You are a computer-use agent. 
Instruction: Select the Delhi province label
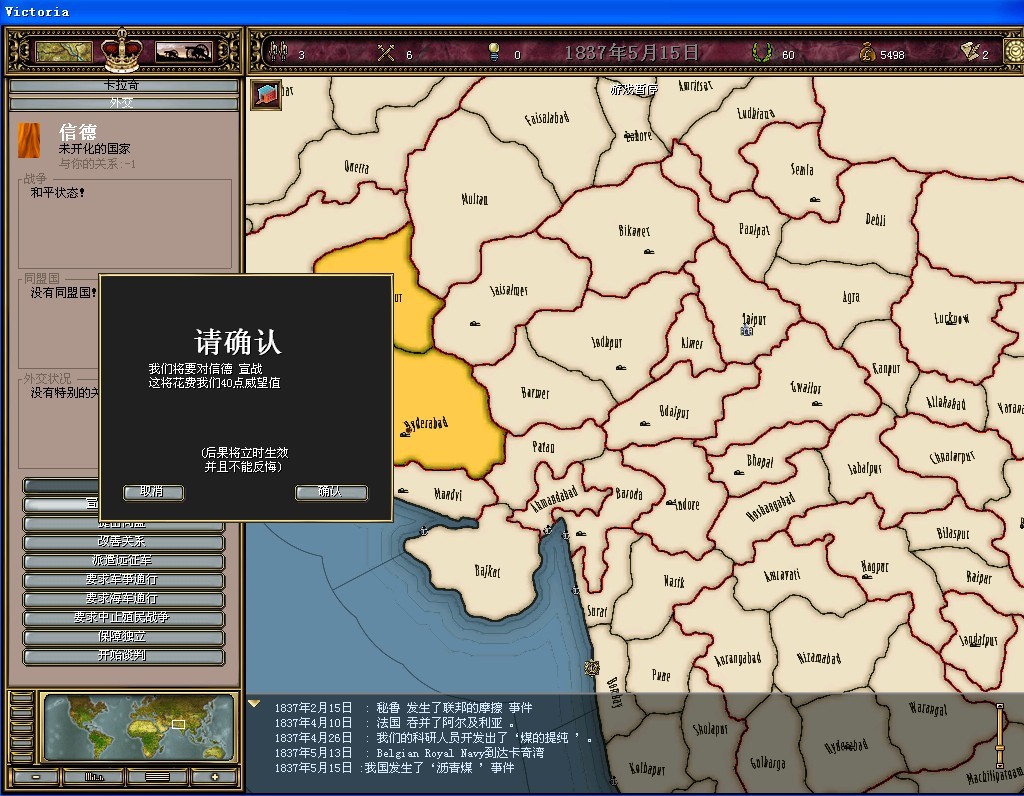[x=875, y=219]
